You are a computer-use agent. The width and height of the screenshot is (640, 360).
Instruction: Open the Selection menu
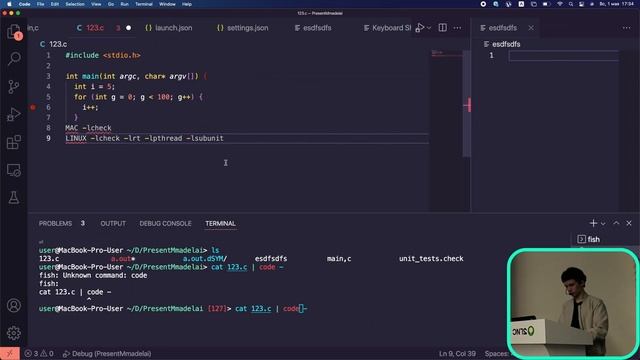click(75, 4)
